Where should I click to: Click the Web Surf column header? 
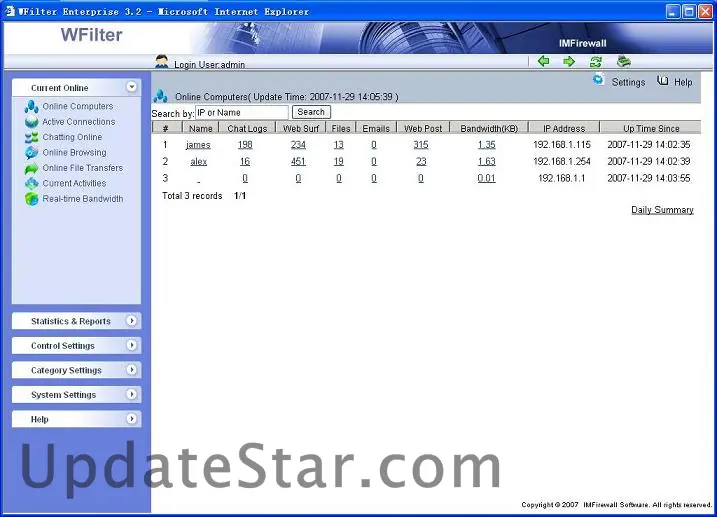[x=301, y=128]
